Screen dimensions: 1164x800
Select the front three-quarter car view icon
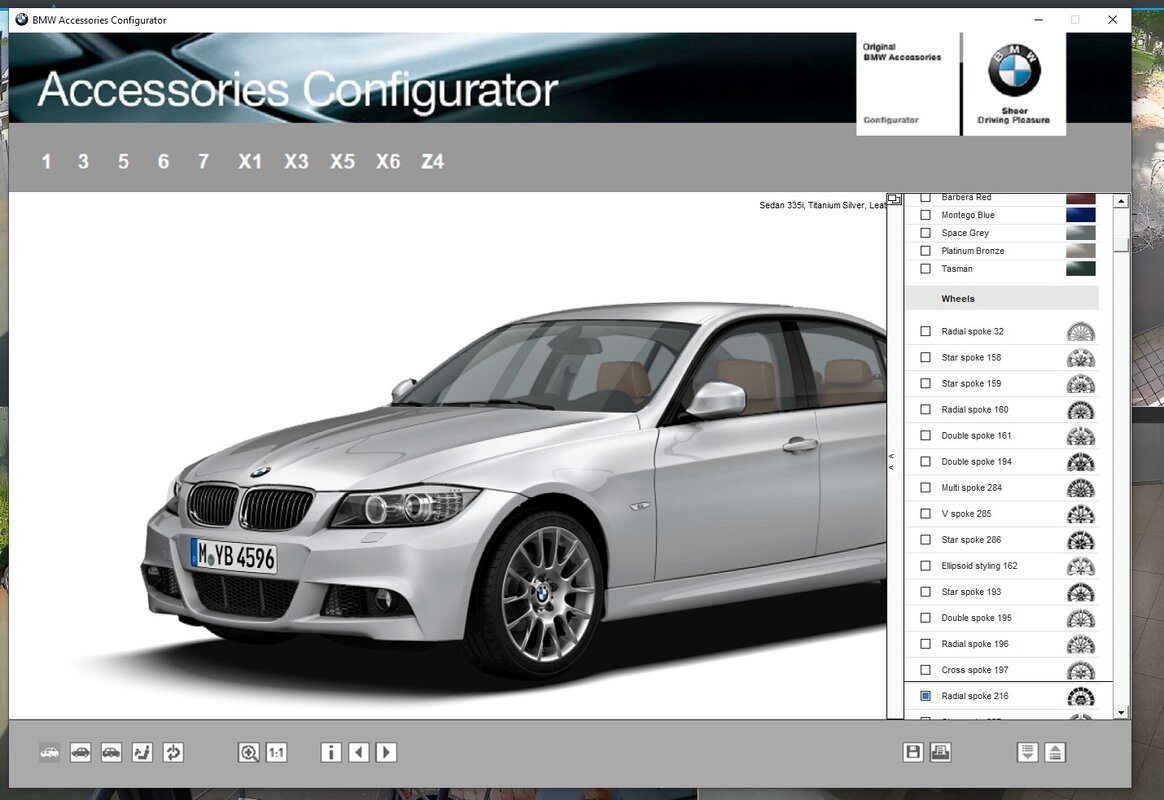pyautogui.click(x=50, y=753)
